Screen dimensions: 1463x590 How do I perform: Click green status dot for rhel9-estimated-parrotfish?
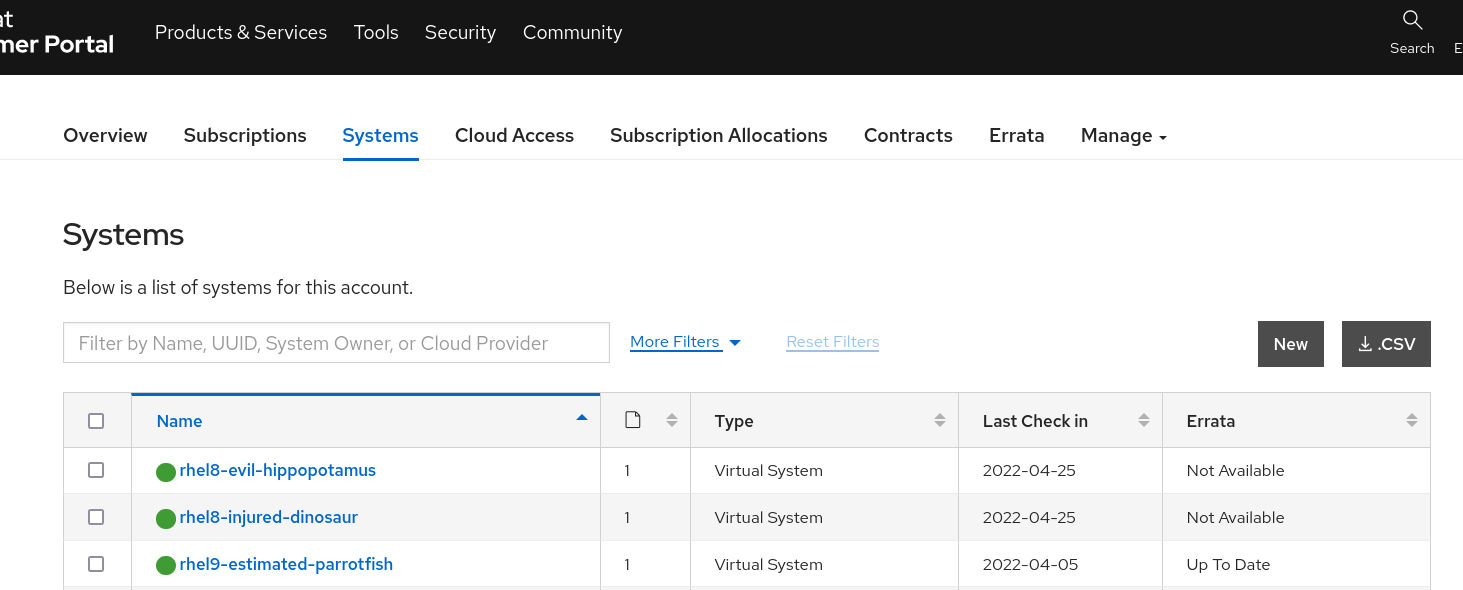166,566
